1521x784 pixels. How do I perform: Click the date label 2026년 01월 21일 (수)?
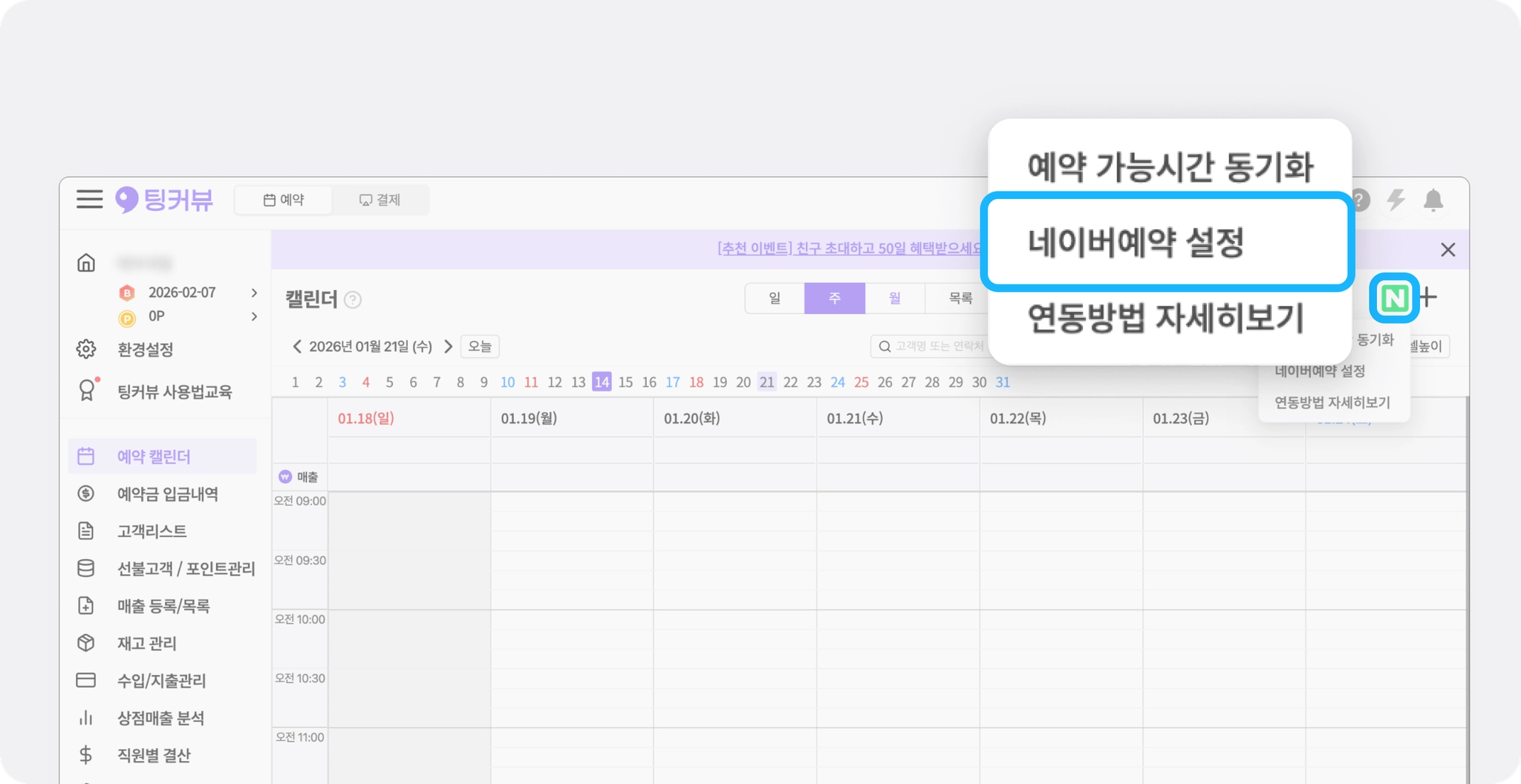(371, 347)
